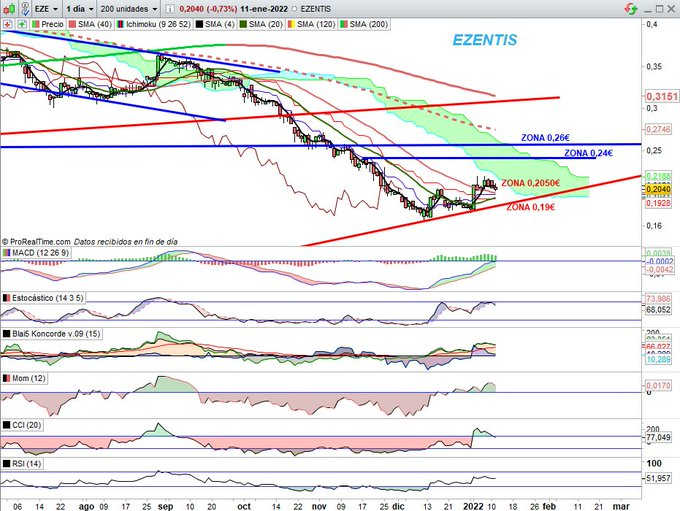The image size is (680, 511).
Task: Click the red plus add-indicator icon
Action: 7,24
